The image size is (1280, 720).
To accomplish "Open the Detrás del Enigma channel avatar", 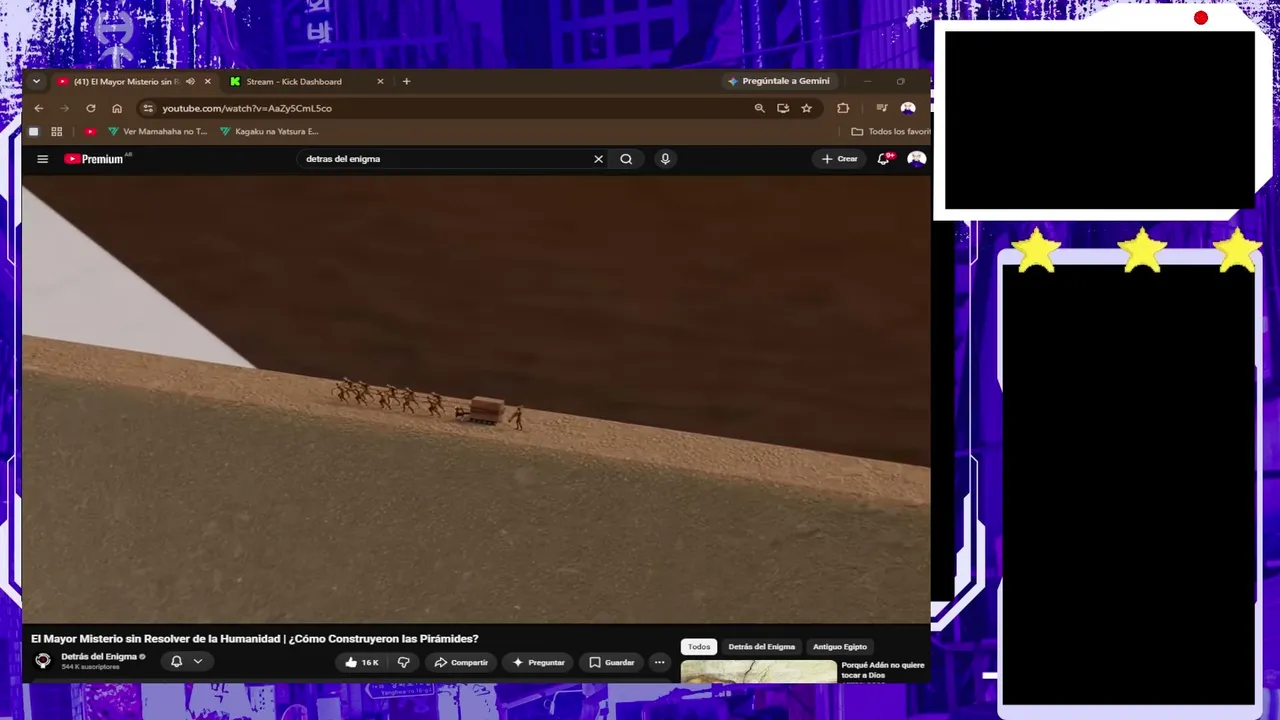I will tap(43, 661).
